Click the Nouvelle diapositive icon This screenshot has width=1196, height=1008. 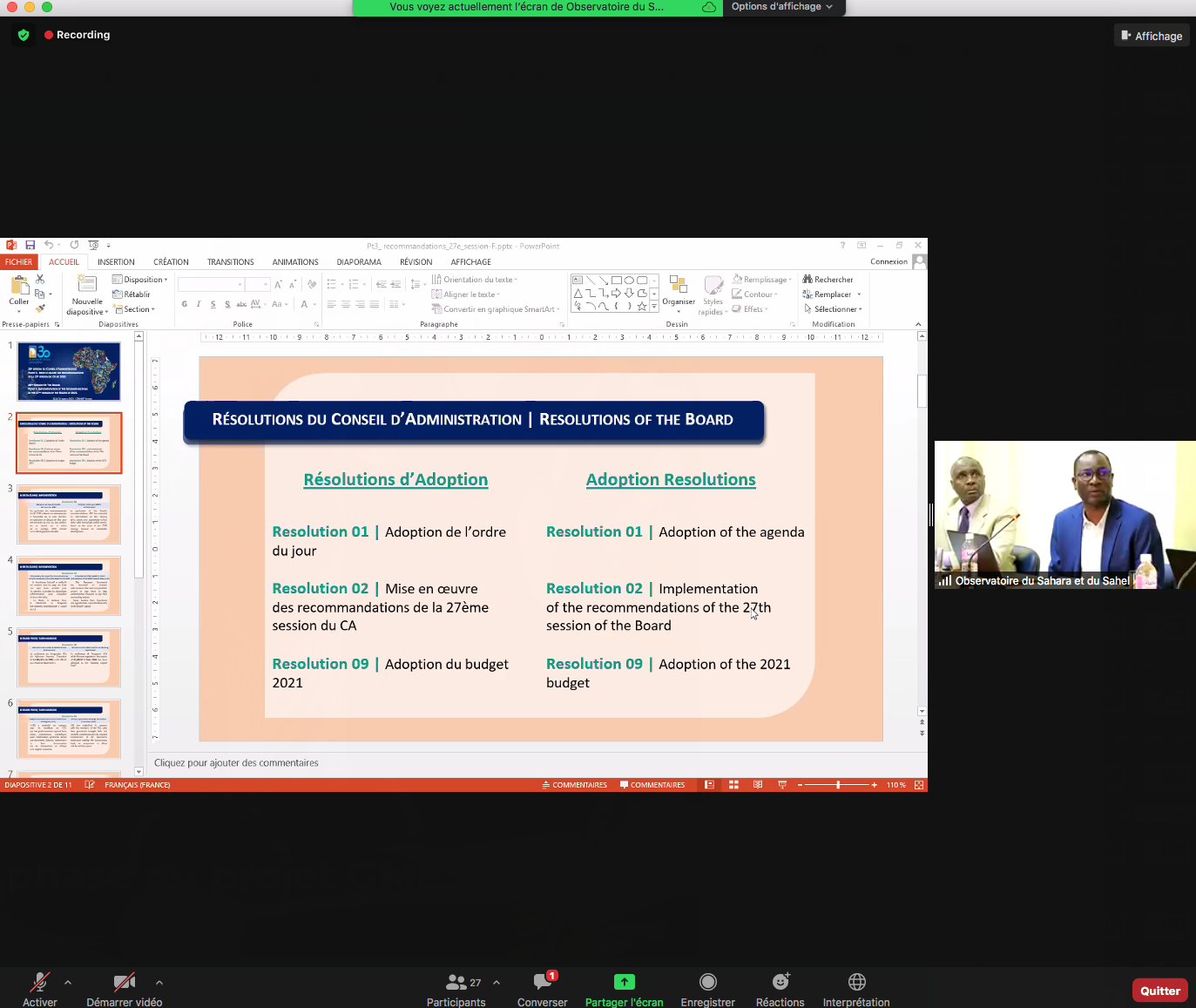[87, 285]
